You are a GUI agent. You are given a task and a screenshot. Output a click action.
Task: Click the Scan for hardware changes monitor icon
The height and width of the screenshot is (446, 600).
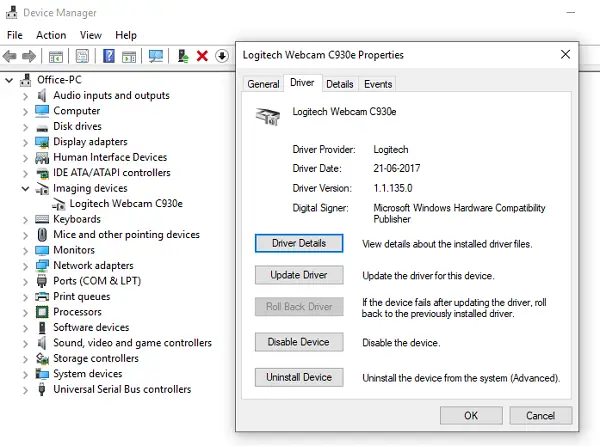[156, 57]
